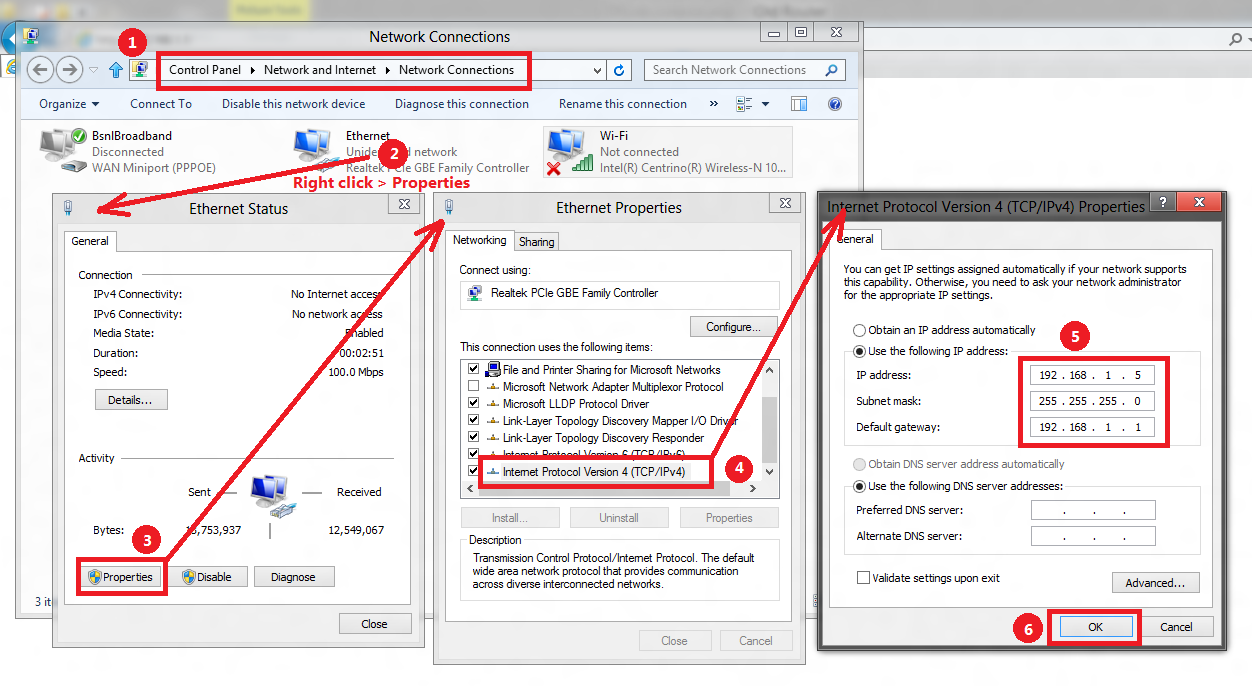Expand the Network and Internet breadcrumb arrow
1252x686 pixels.
click(388, 70)
